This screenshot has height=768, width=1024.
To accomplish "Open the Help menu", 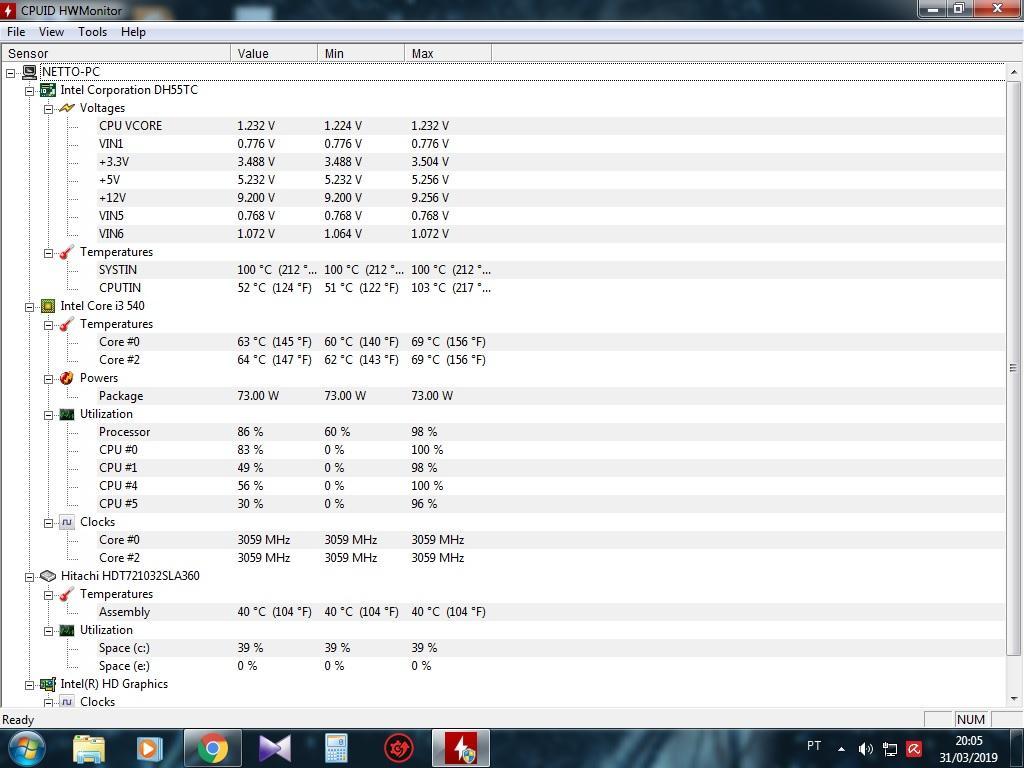I will [x=133, y=32].
